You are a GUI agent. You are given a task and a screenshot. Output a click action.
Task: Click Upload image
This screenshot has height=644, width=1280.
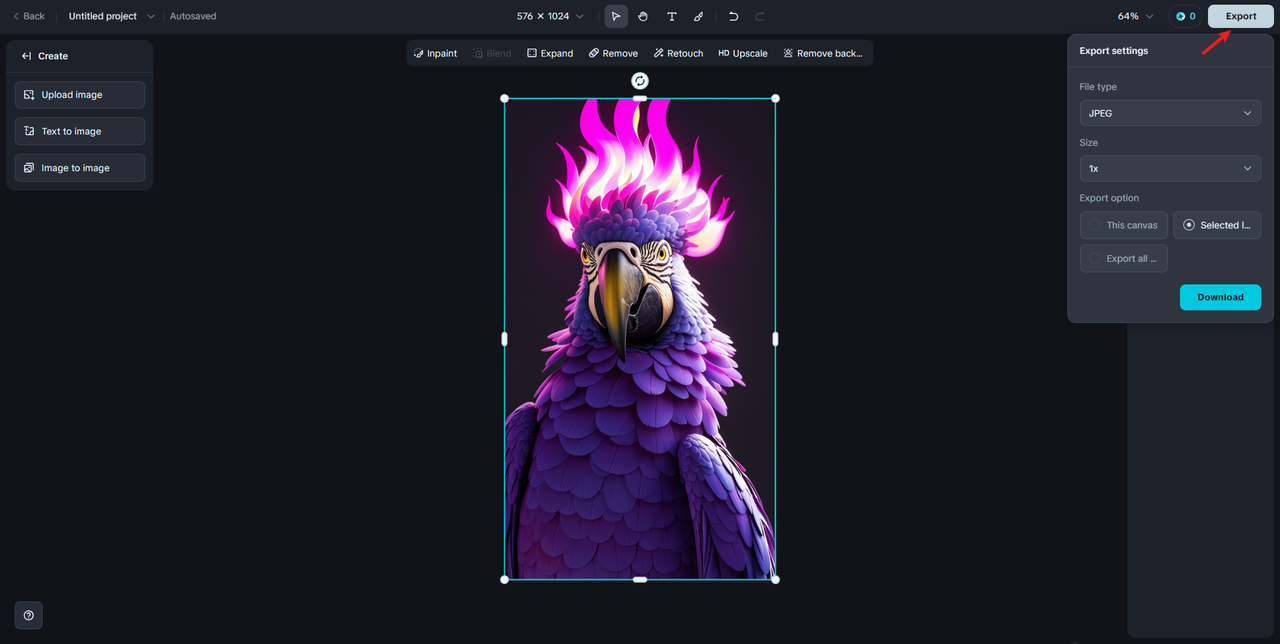tap(80, 95)
